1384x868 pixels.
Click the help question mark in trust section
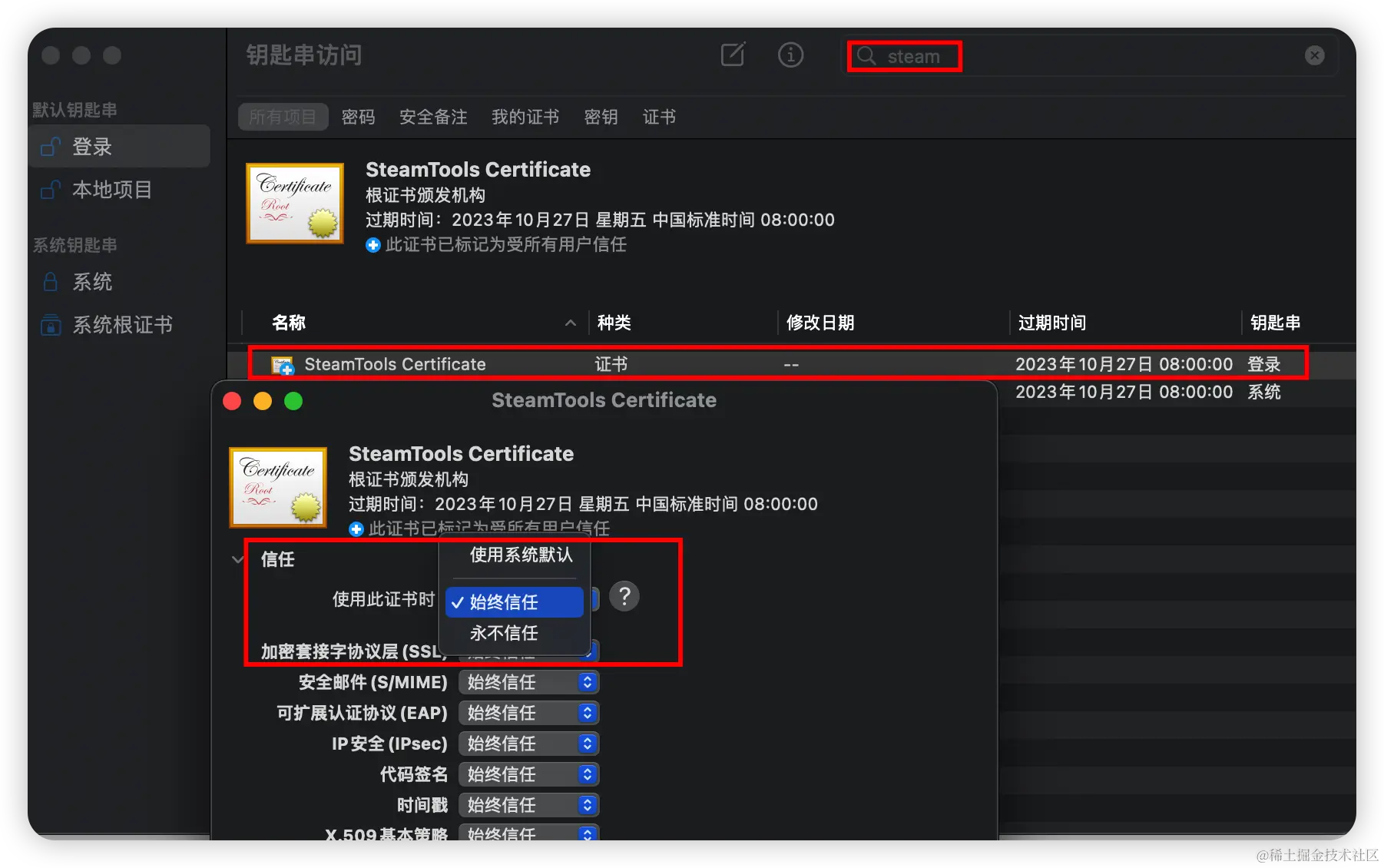tap(624, 596)
